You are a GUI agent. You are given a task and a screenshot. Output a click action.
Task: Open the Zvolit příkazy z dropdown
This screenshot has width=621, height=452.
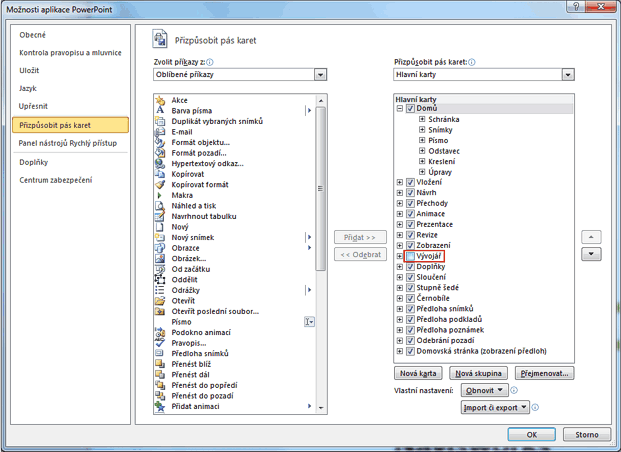(320, 74)
